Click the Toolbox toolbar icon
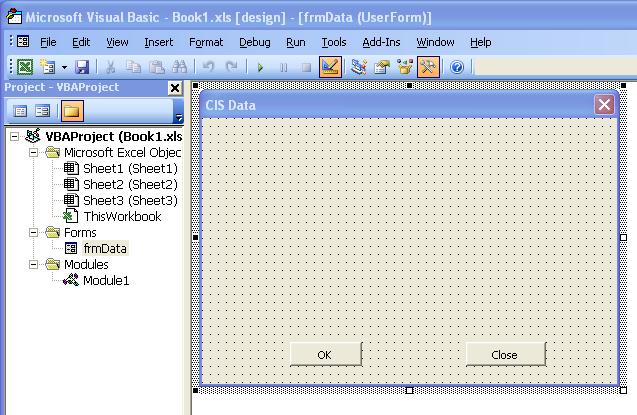 (x=429, y=67)
